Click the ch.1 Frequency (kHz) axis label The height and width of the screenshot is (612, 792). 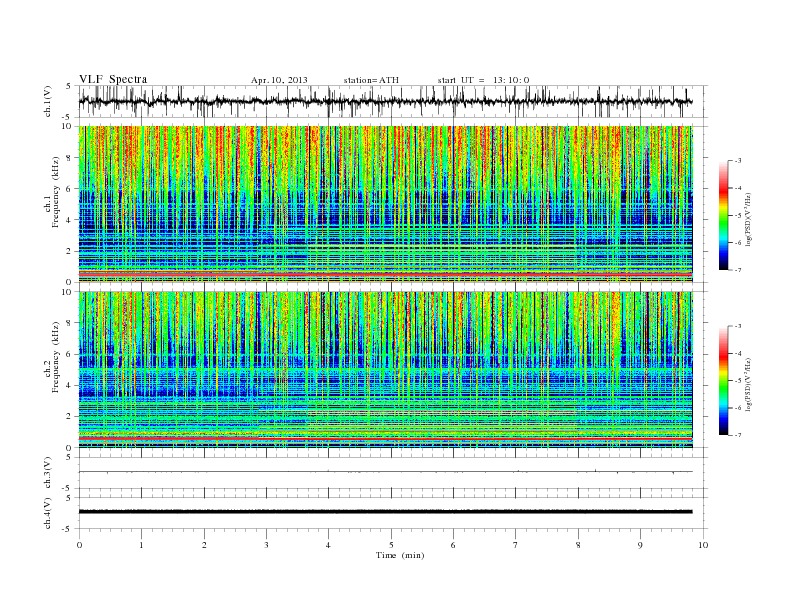[52, 192]
